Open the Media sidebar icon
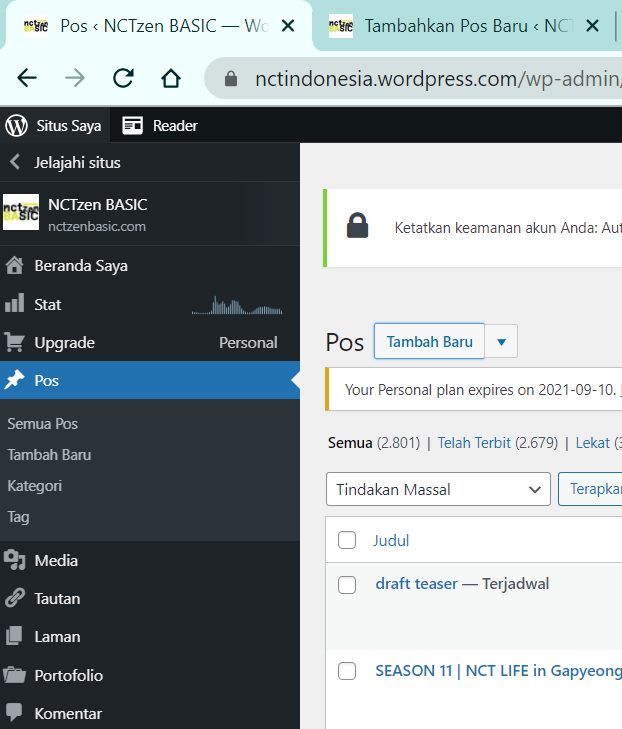 [x=15, y=561]
